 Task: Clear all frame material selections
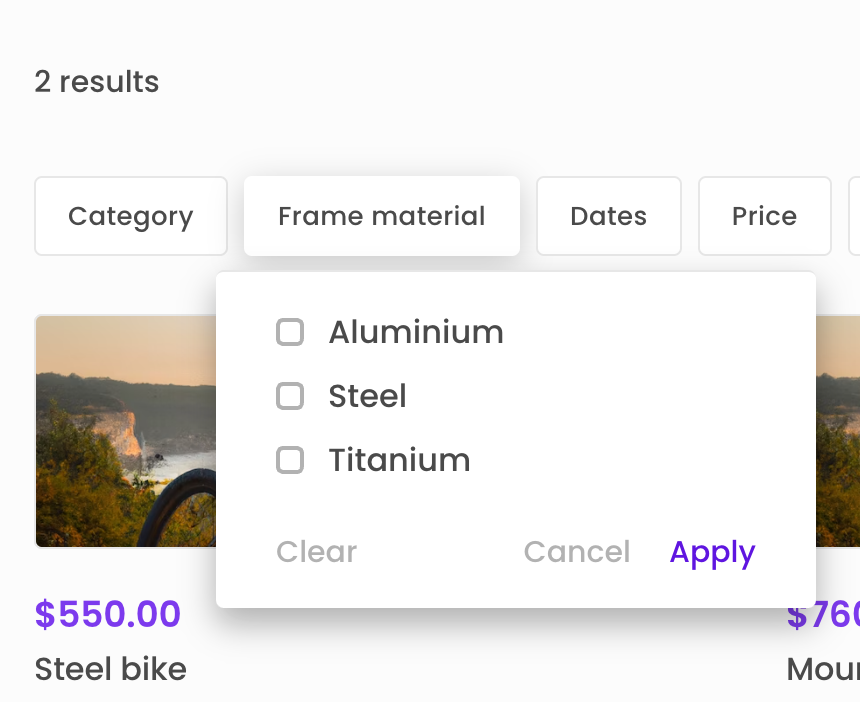coord(316,551)
